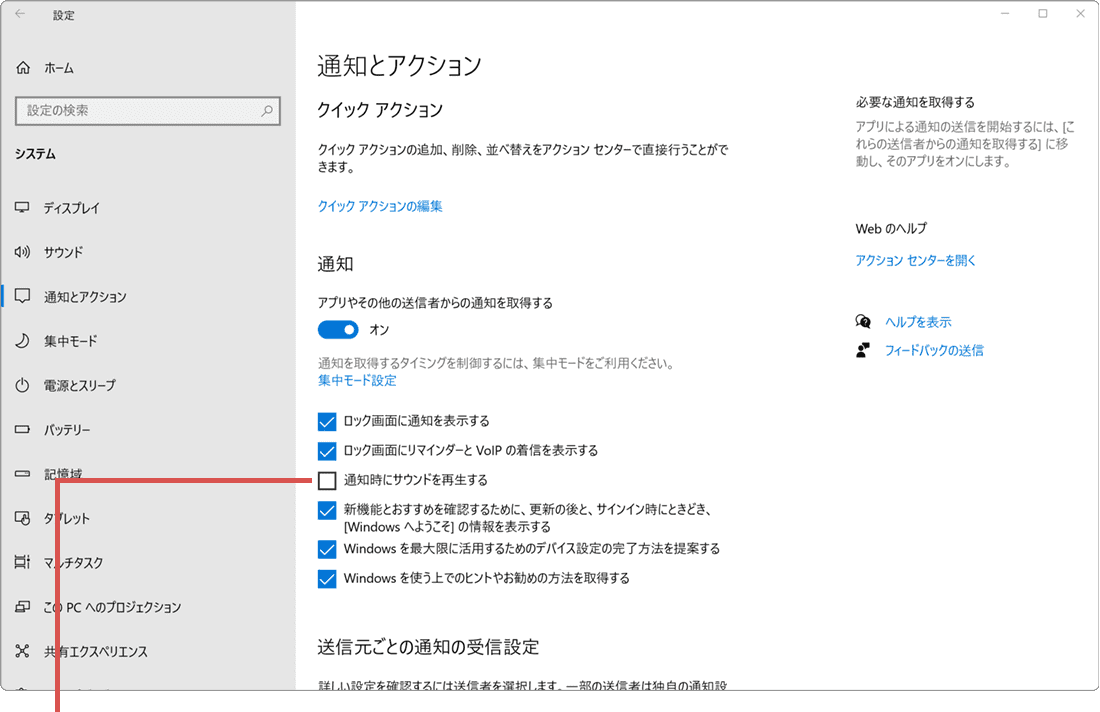Open マルチタスク settings icon
This screenshot has width=1100, height=712.
point(22,562)
